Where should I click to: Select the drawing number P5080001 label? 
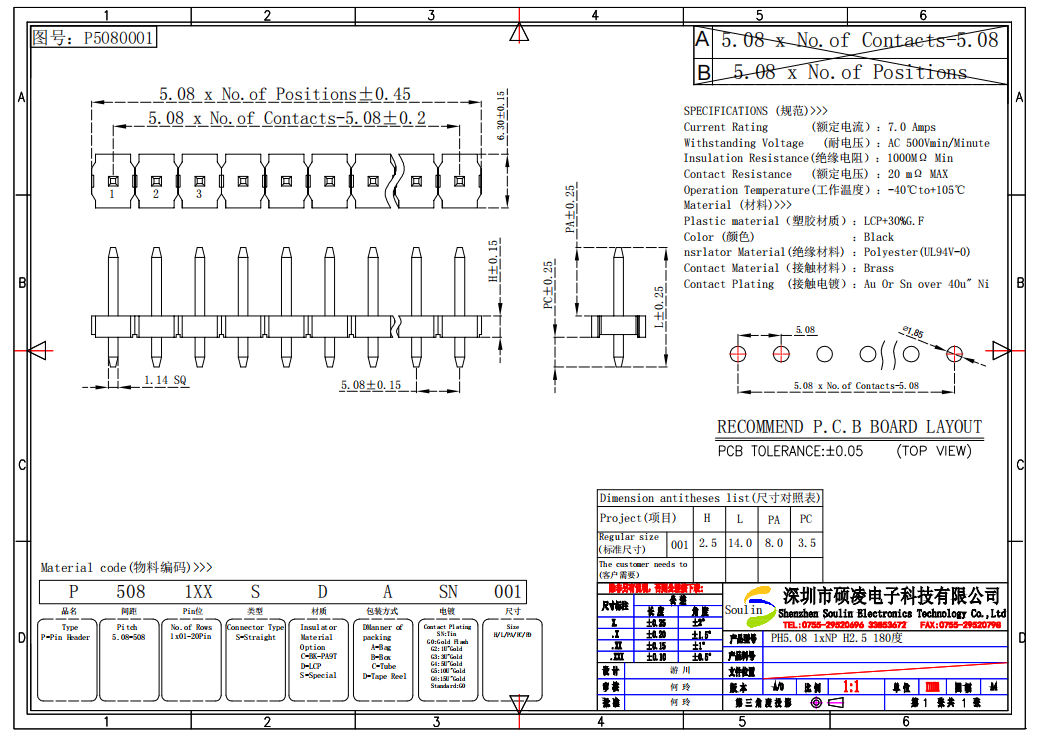(x=94, y=38)
